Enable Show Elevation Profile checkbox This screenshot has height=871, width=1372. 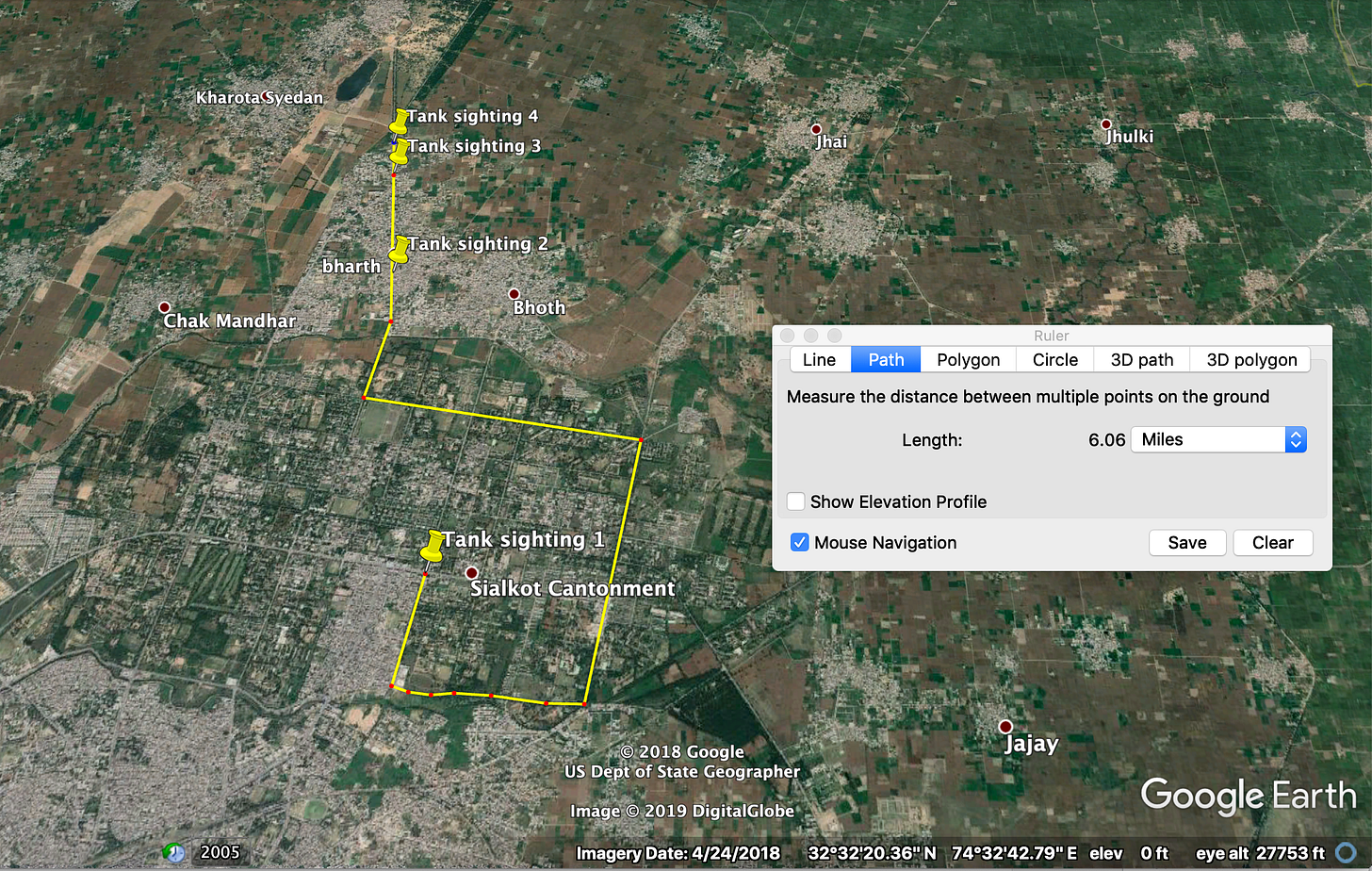[796, 501]
